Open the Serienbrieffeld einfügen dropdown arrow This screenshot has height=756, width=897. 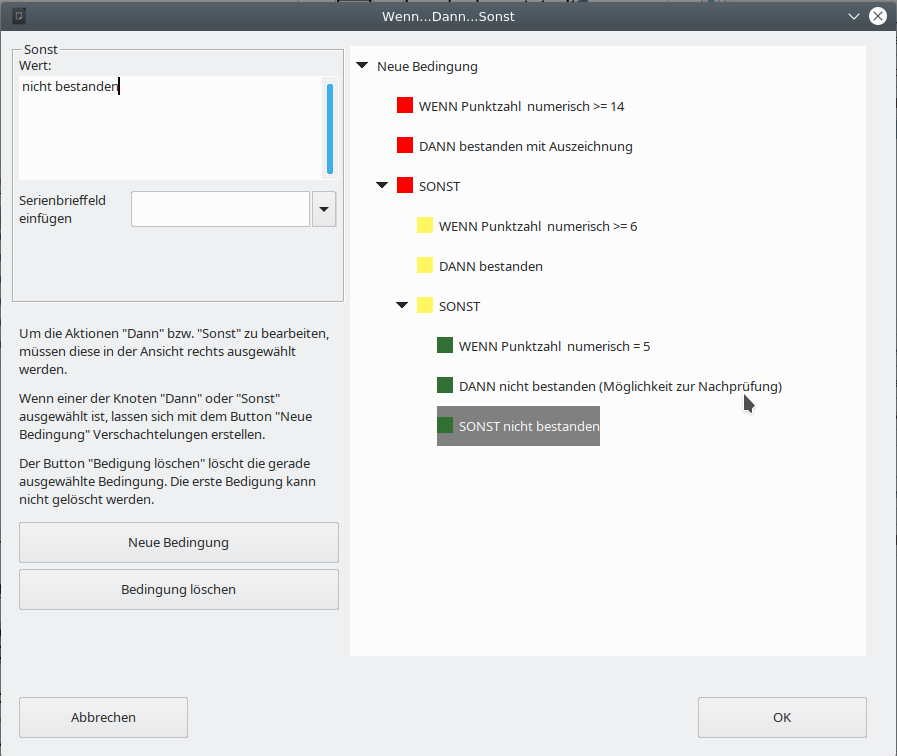[324, 209]
